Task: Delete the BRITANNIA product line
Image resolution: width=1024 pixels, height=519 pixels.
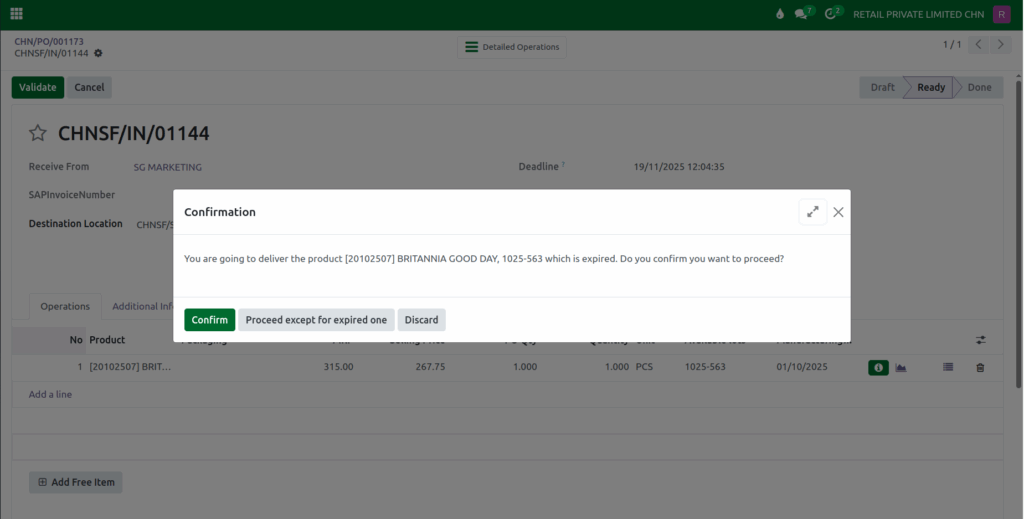Action: pyautogui.click(x=980, y=368)
